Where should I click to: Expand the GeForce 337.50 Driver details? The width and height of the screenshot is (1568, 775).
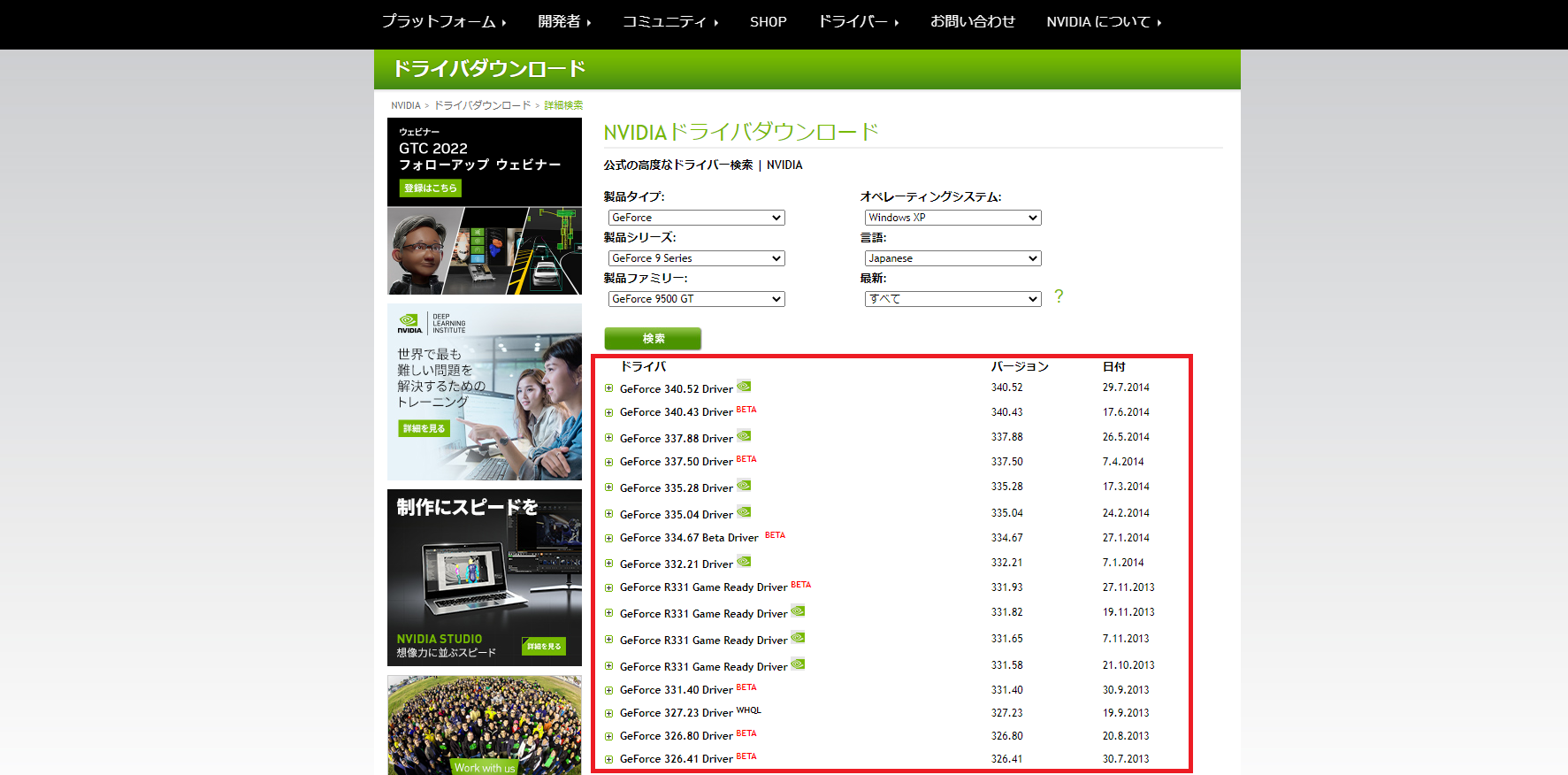coord(608,462)
